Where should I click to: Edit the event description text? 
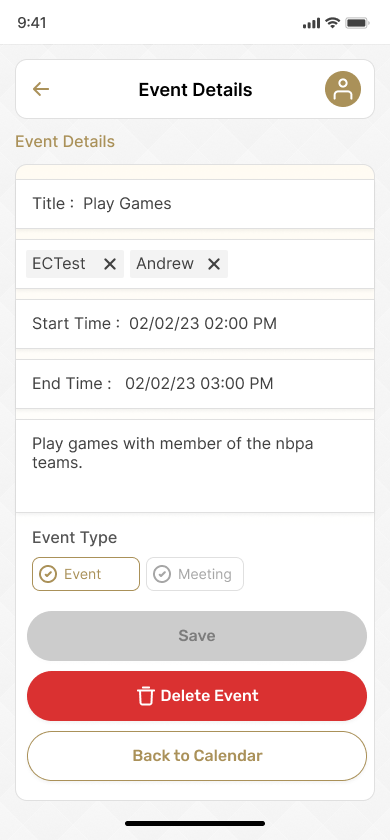[x=195, y=466]
